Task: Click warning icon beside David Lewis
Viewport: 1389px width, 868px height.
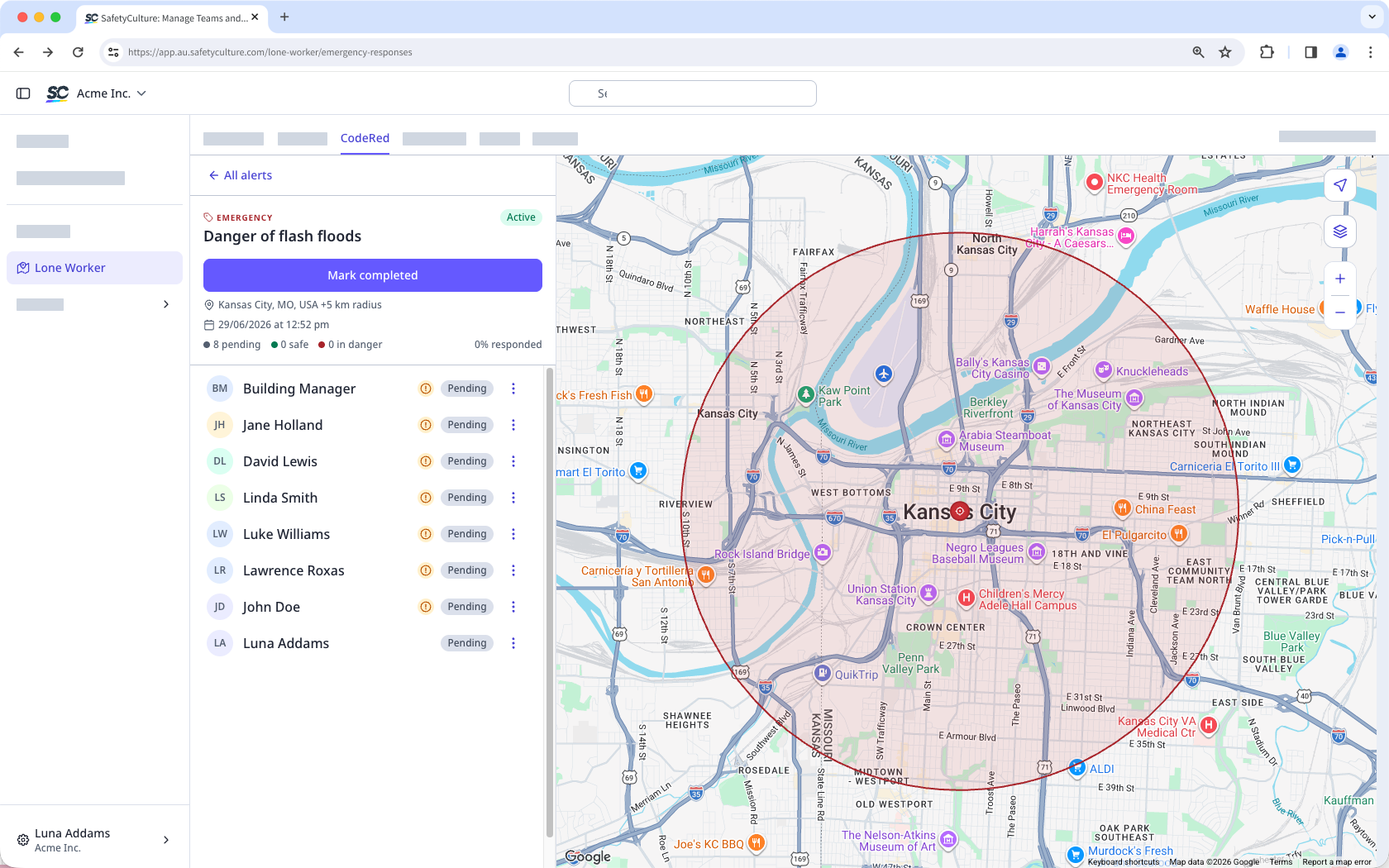Action: [x=426, y=461]
